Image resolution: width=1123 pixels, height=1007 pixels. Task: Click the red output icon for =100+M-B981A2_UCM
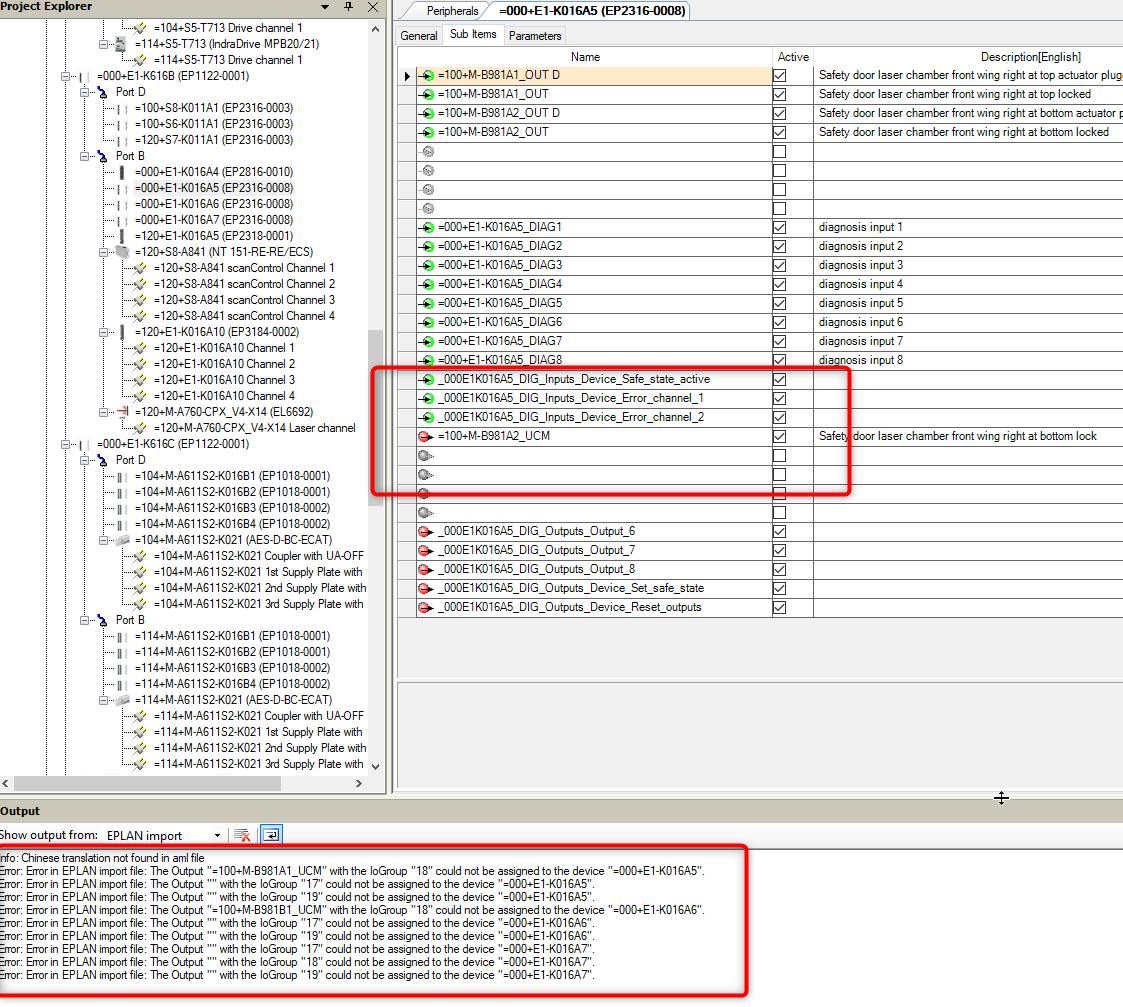(426, 437)
